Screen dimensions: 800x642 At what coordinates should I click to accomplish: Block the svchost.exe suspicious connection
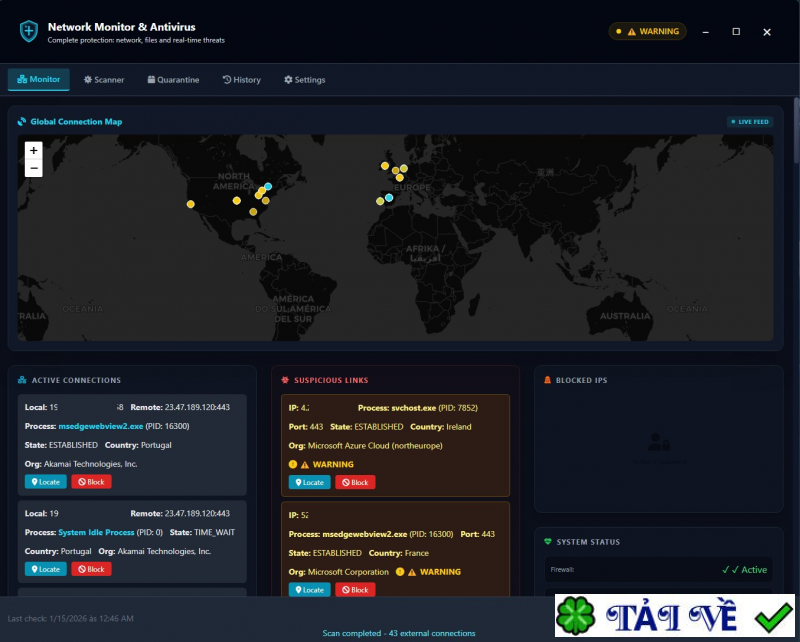pos(355,482)
